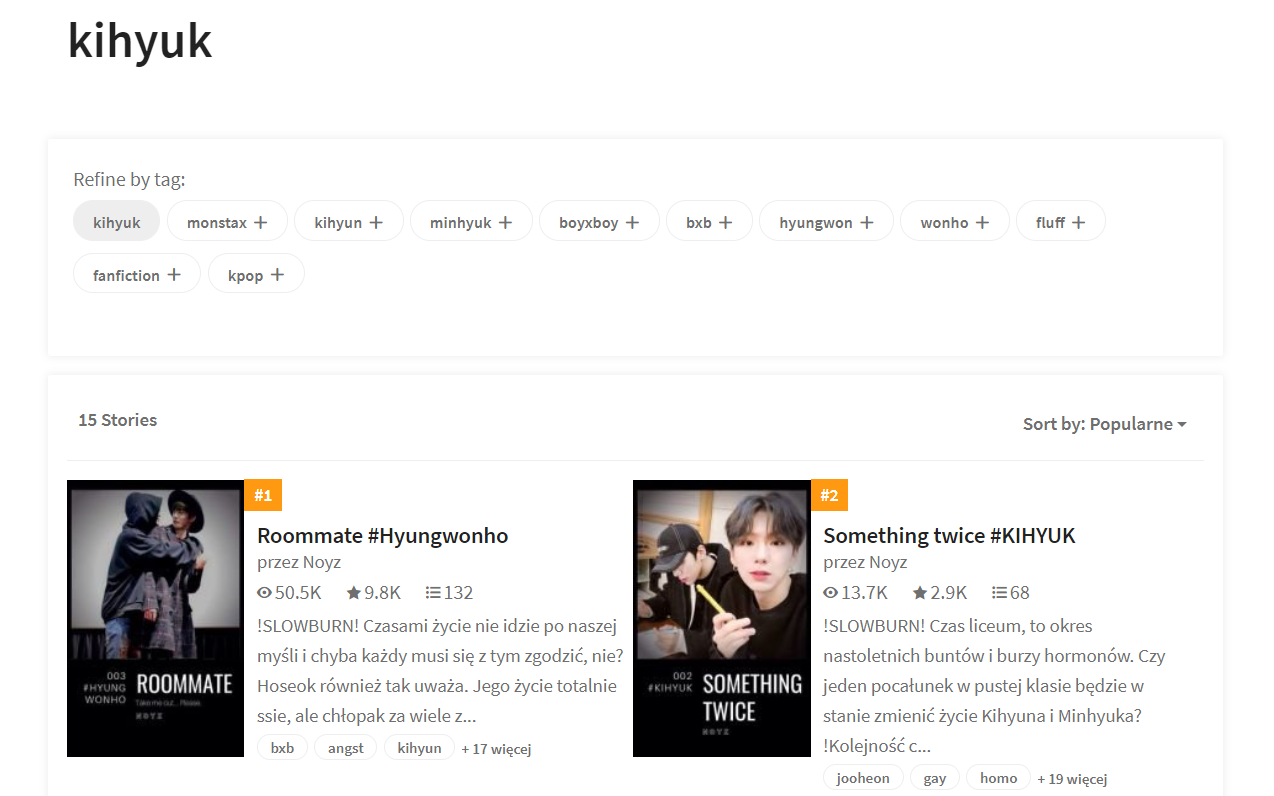Open the Sort by Popularne dropdown
This screenshot has width=1274, height=796.
click(1104, 424)
